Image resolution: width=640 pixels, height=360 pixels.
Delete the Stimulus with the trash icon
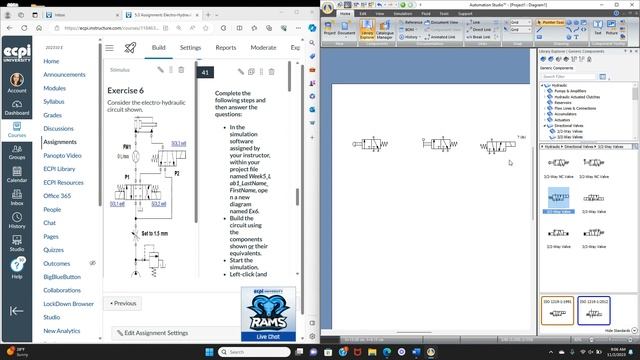click(181, 70)
